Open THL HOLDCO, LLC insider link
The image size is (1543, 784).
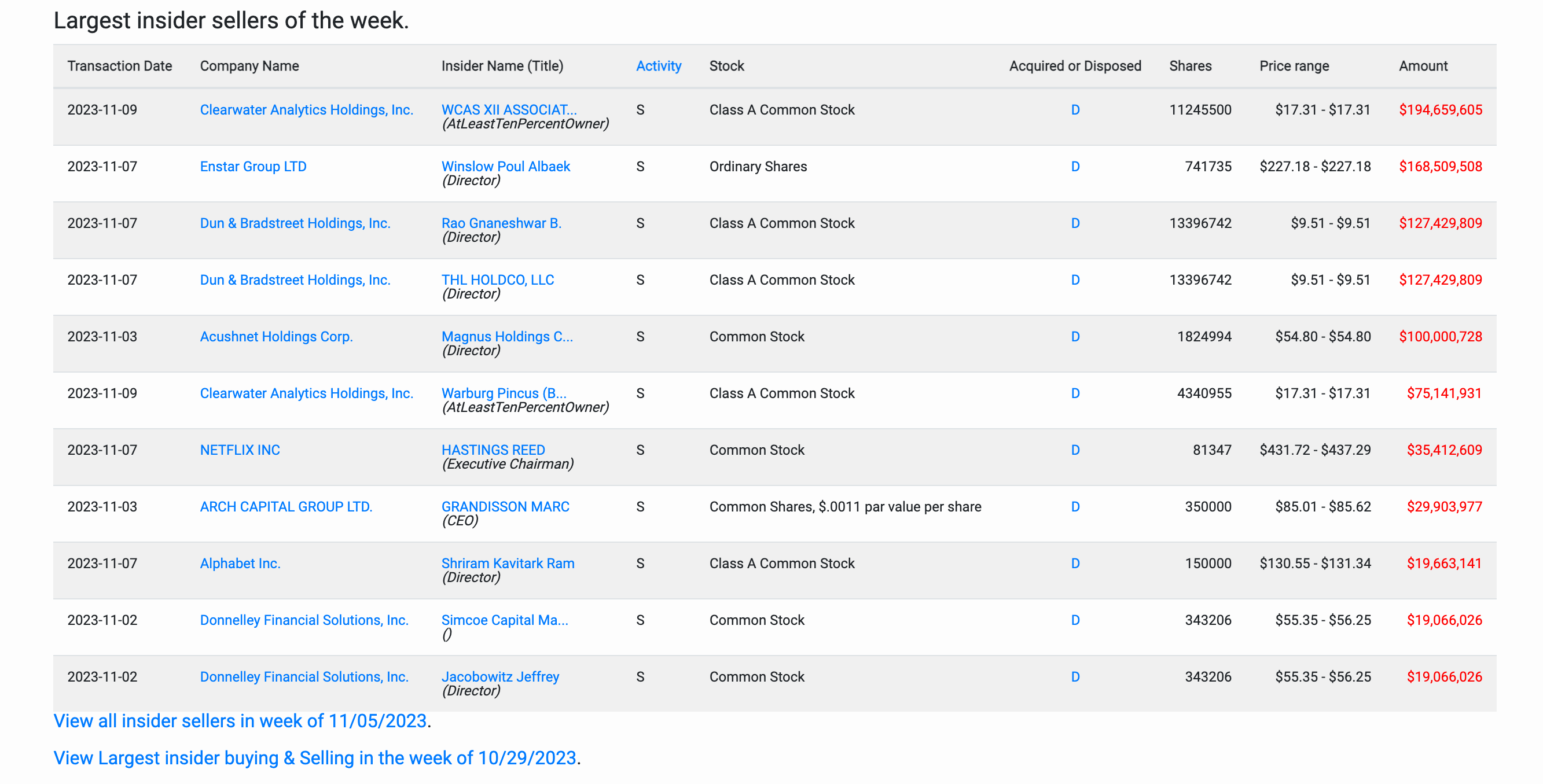(497, 279)
